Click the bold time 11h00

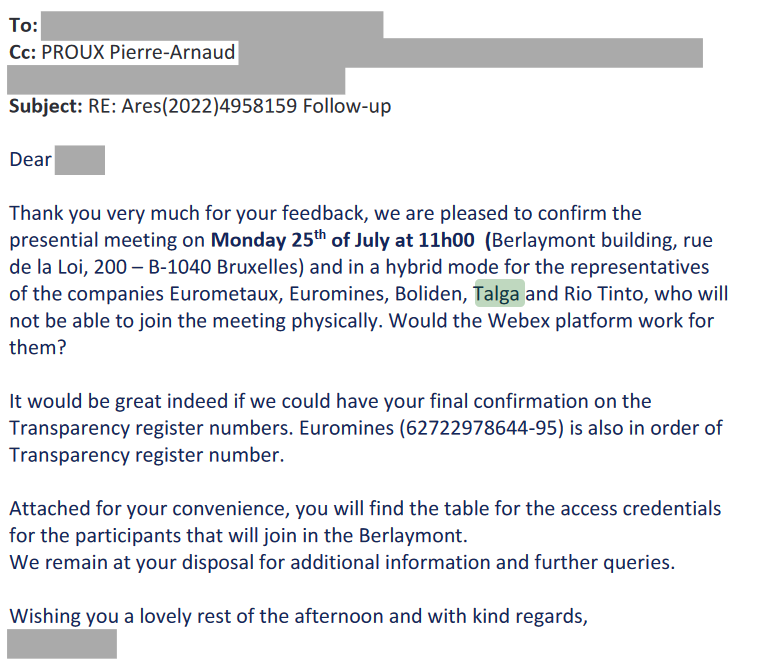tap(446, 240)
